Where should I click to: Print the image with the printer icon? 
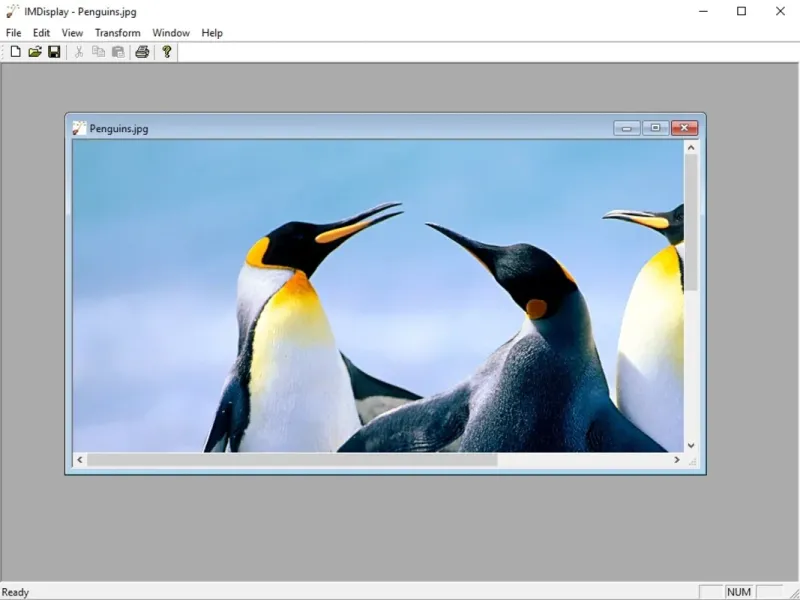142,52
